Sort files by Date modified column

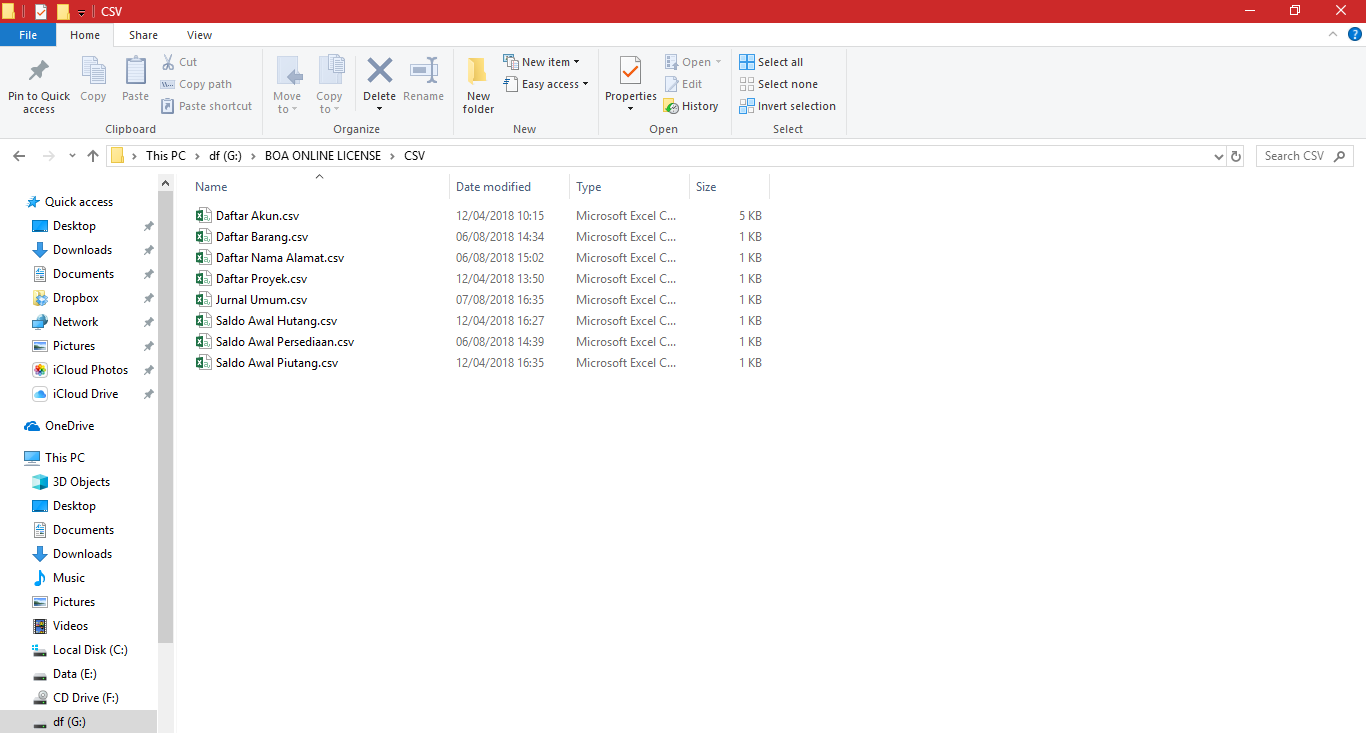[494, 187]
